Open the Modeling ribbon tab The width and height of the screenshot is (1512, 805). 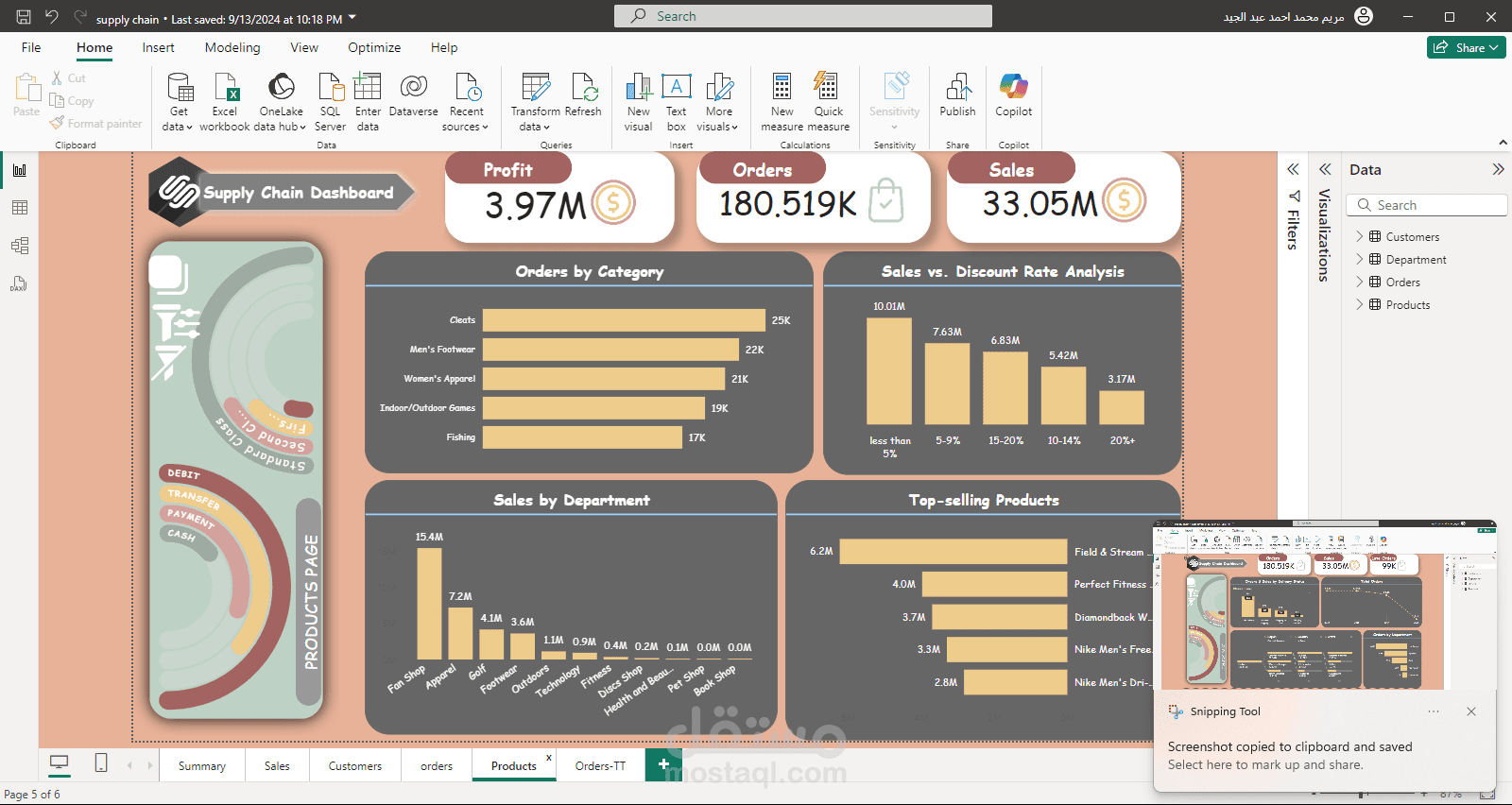(x=232, y=47)
